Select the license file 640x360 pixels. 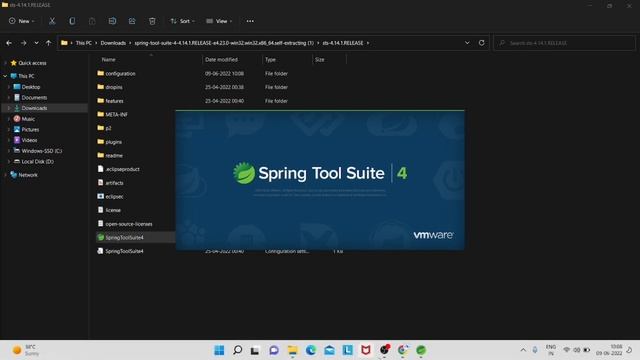click(x=113, y=210)
